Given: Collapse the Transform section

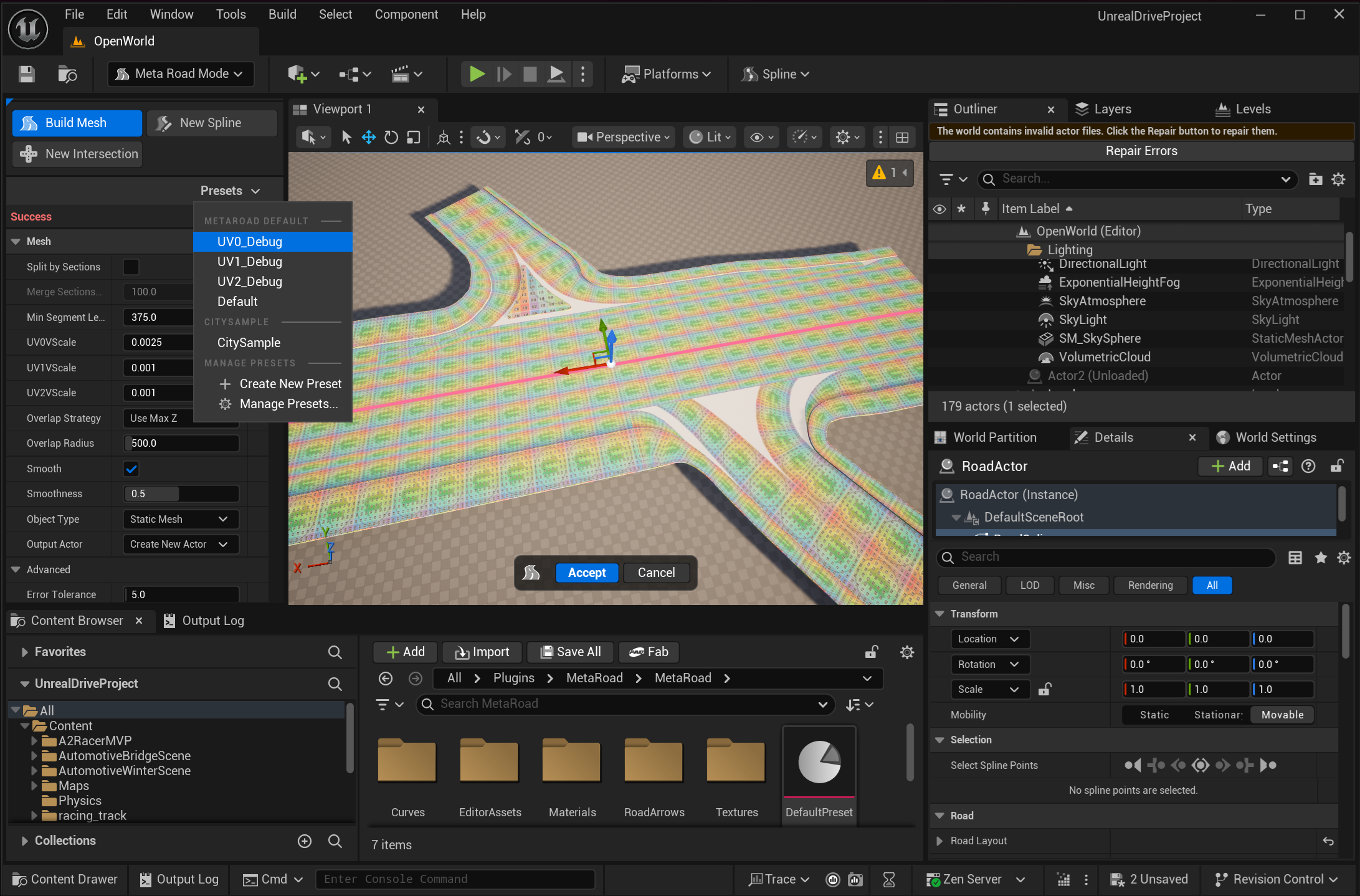Looking at the screenshot, I should click(x=939, y=614).
